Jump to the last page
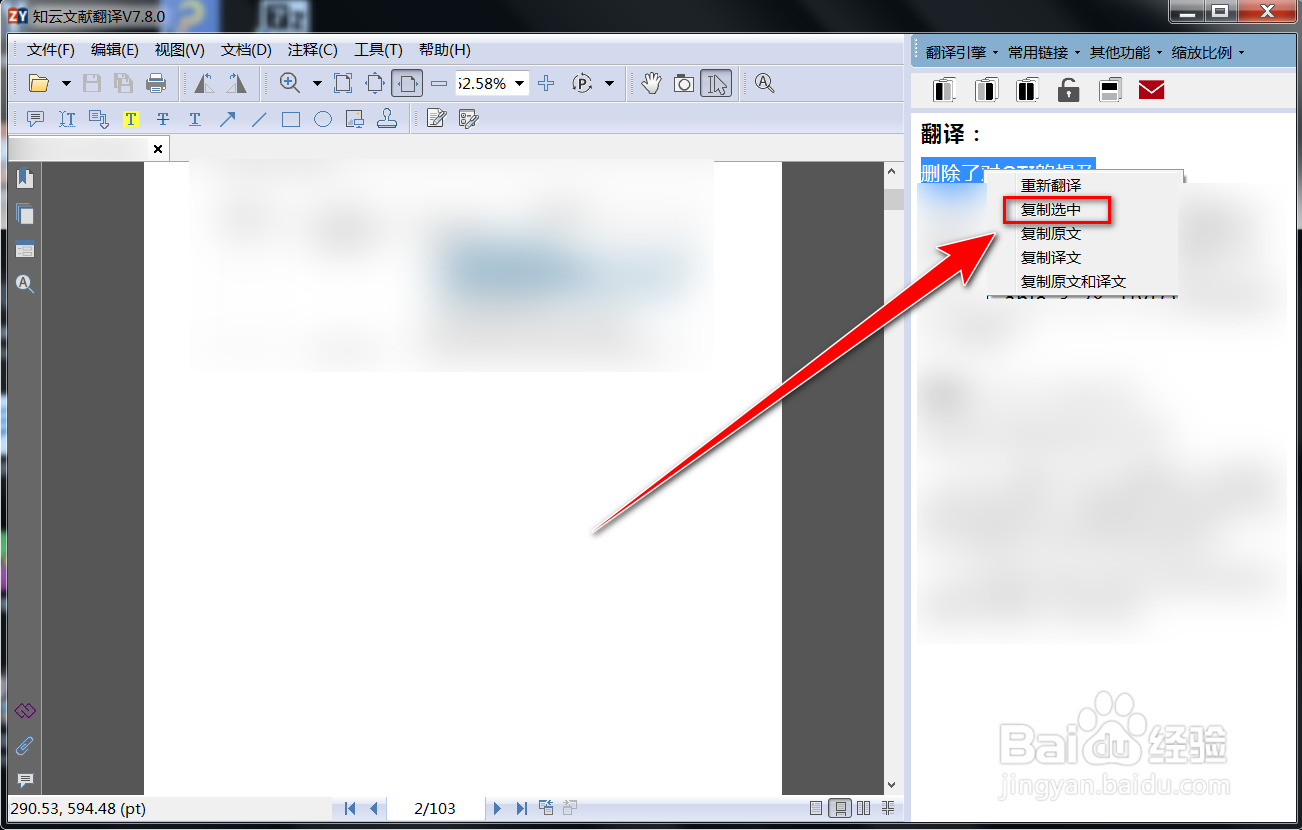The height and width of the screenshot is (830, 1302). 521,808
